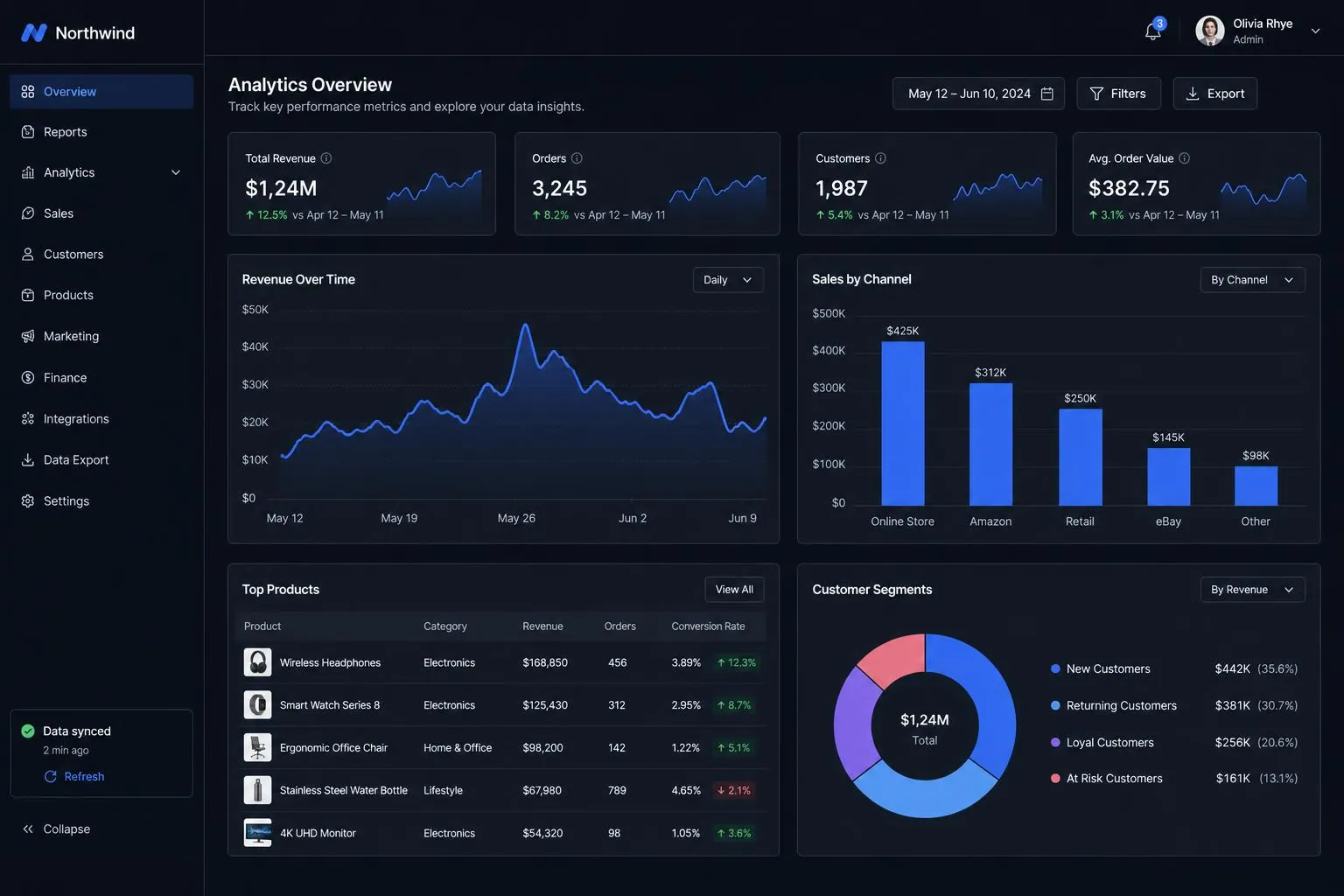This screenshot has height=896, width=1344.
Task: Click the eBay bar in chart
Action: (1168, 477)
